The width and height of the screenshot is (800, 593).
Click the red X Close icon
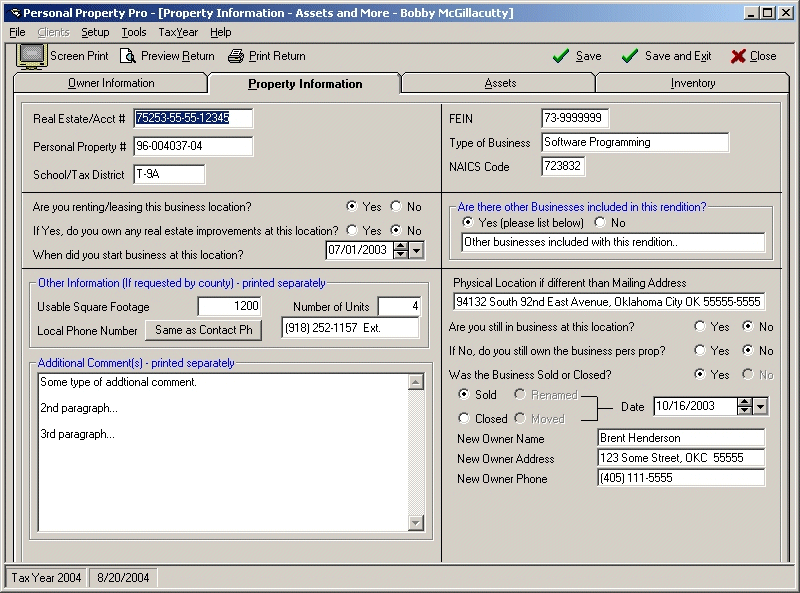[x=738, y=56]
